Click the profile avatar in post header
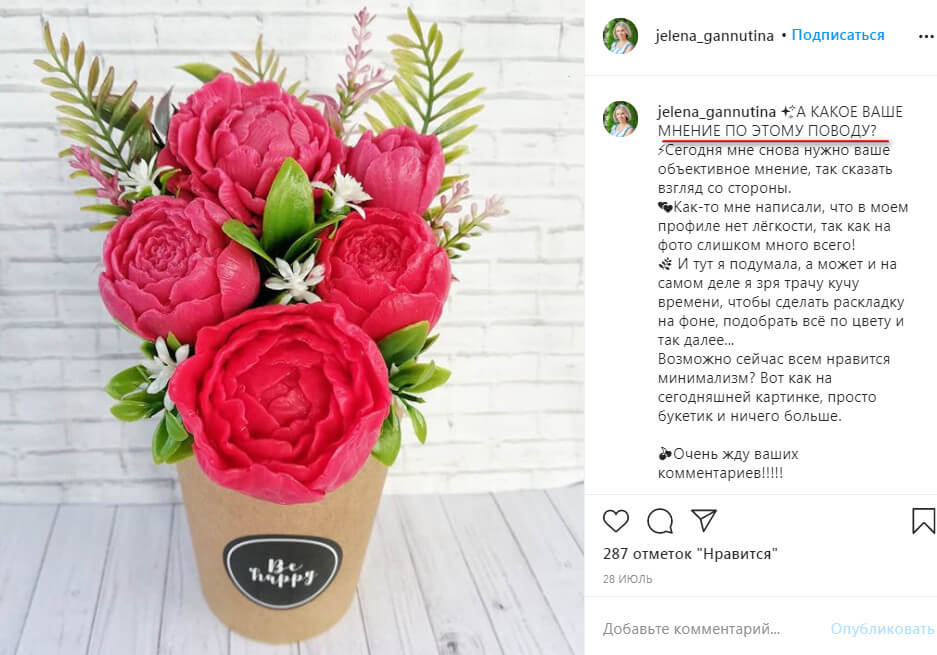 click(620, 35)
